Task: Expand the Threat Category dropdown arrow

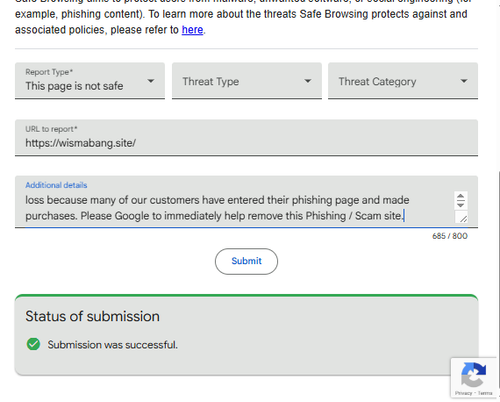Action: tap(464, 81)
